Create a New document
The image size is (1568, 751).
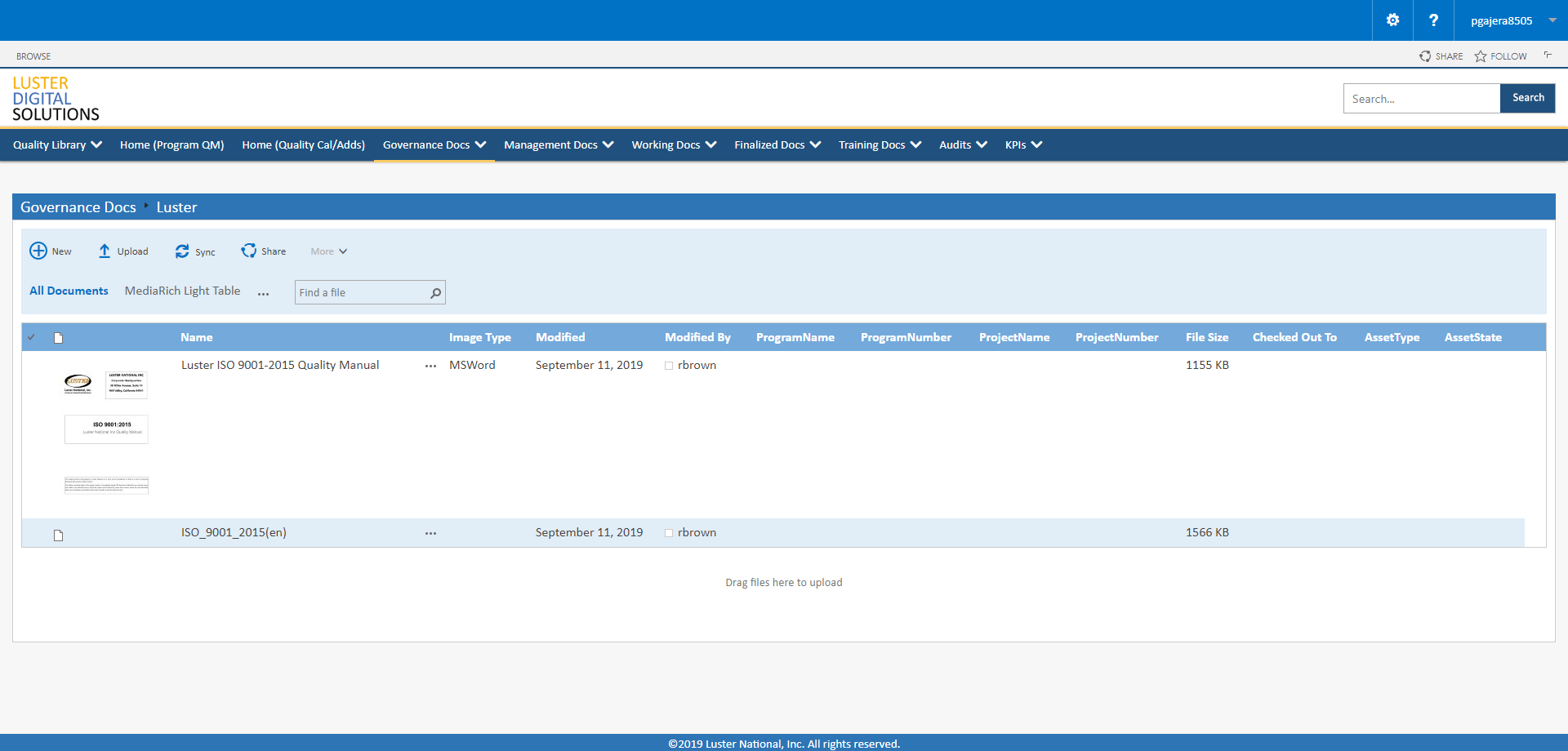click(x=51, y=251)
